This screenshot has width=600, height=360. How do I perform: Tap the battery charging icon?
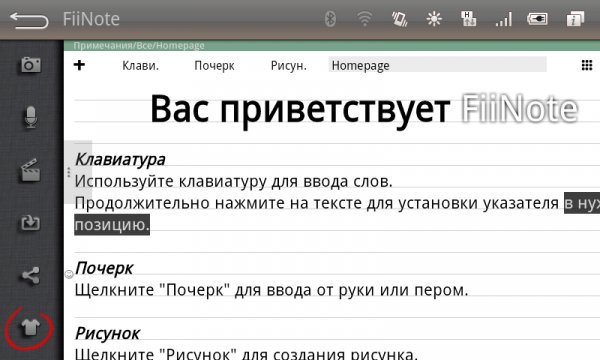pos(537,19)
